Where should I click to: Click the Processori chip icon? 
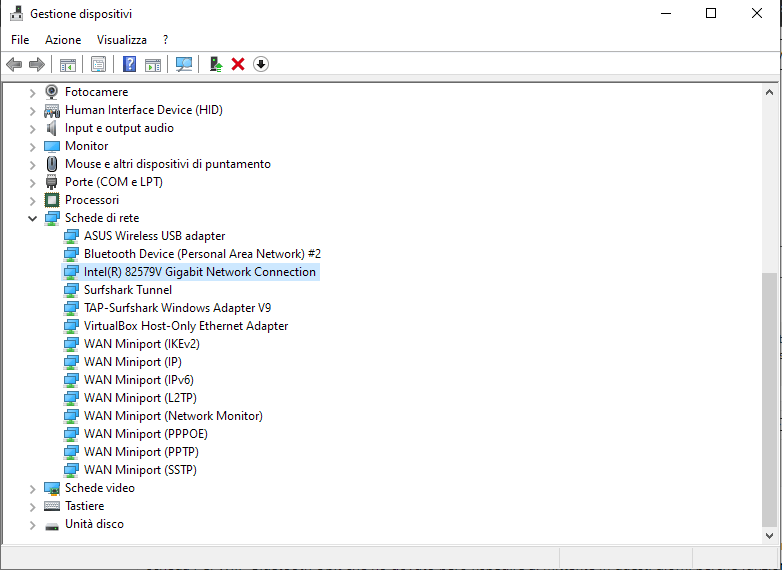(x=52, y=200)
